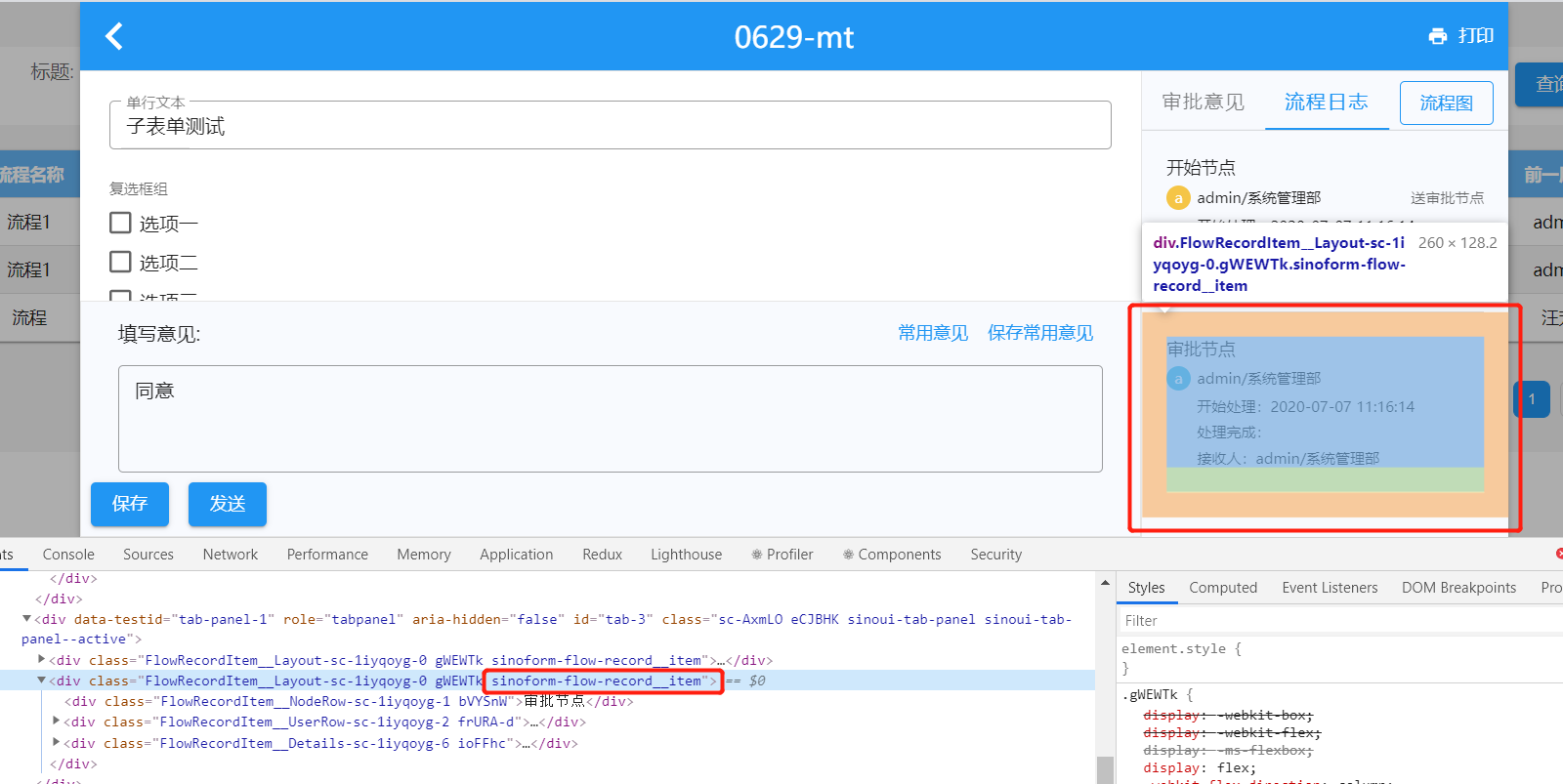
Task: Click the 0629-mt title
Action: point(793,37)
